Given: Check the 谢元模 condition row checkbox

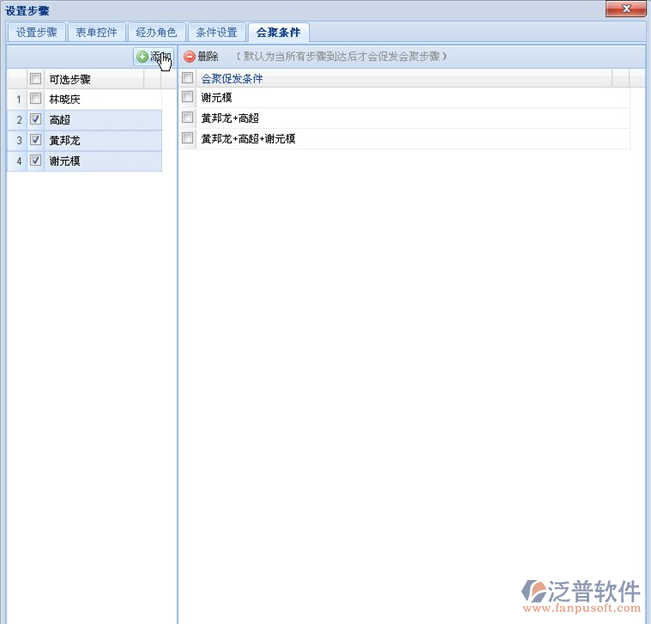Looking at the screenshot, I should (187, 98).
